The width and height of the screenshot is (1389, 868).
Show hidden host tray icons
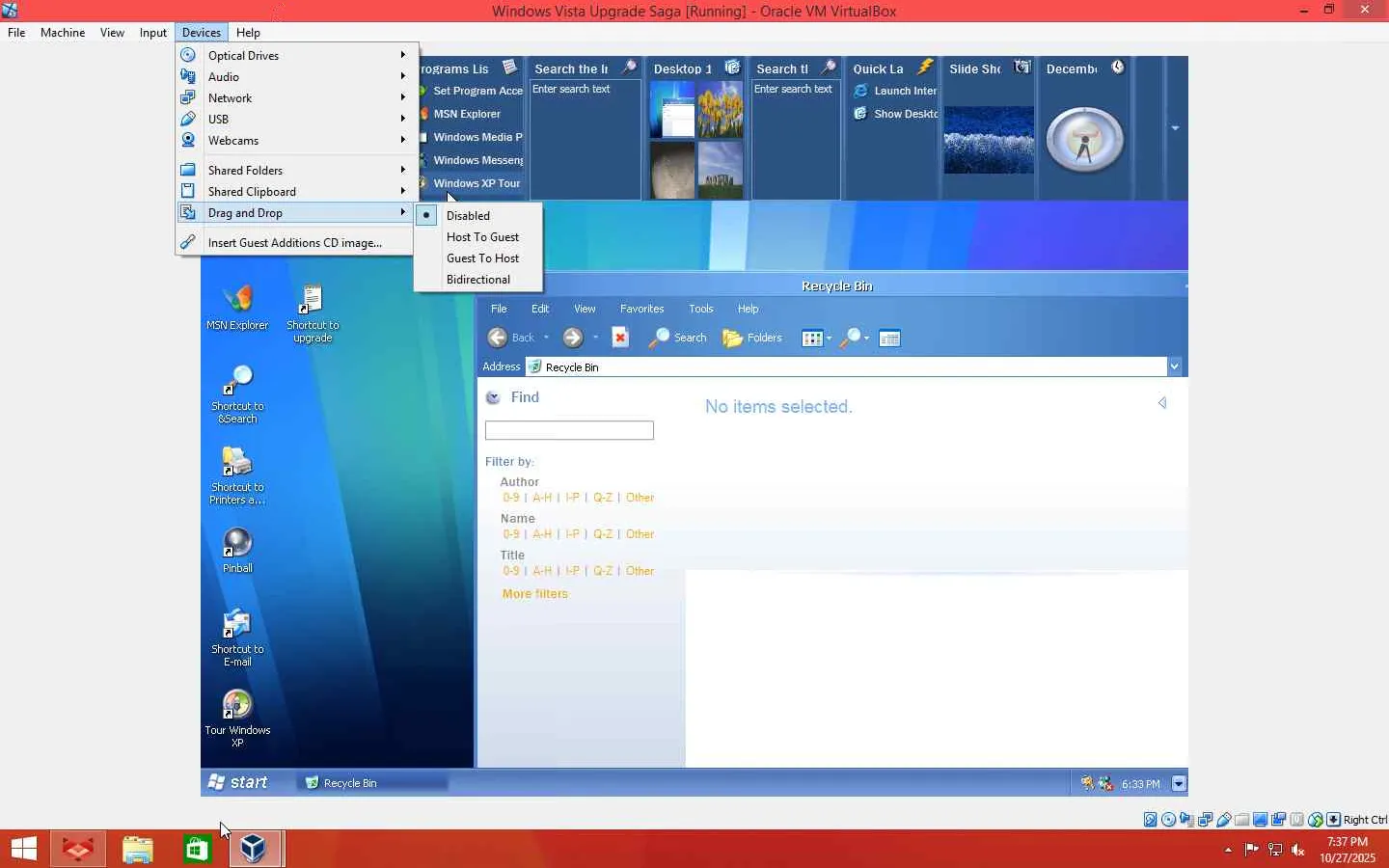coord(1228,850)
